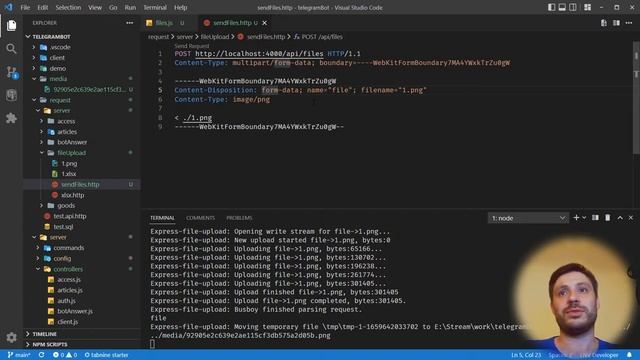The image size is (640, 360).
Task: Create a new terminal with plus icon
Action: (576, 218)
